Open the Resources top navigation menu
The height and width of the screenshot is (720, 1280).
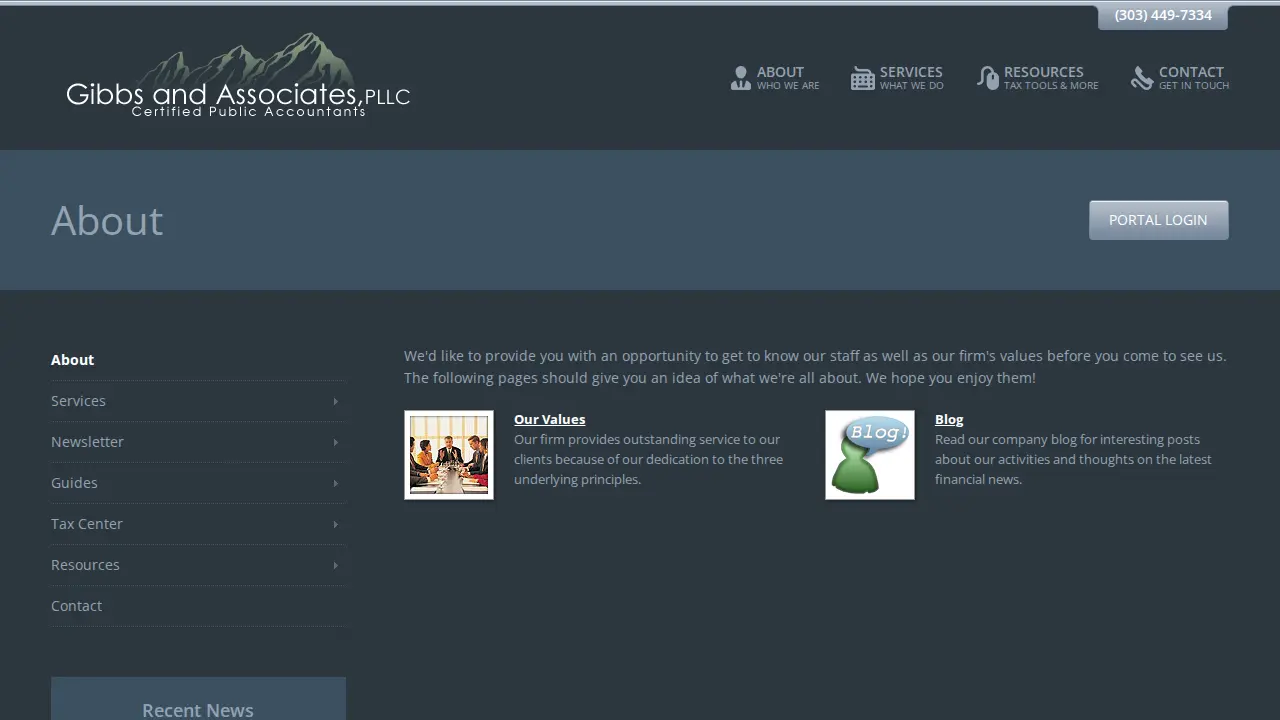tap(1038, 78)
